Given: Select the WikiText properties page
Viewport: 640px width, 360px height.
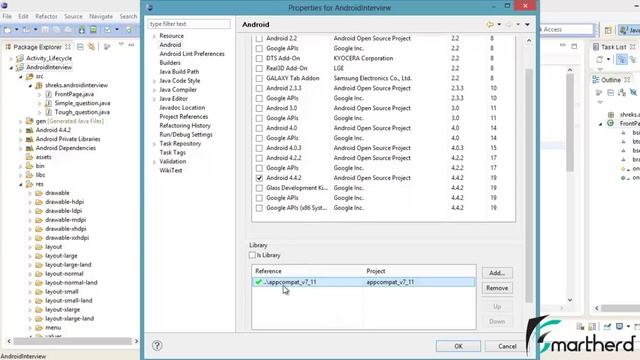Looking at the screenshot, I should [171, 171].
